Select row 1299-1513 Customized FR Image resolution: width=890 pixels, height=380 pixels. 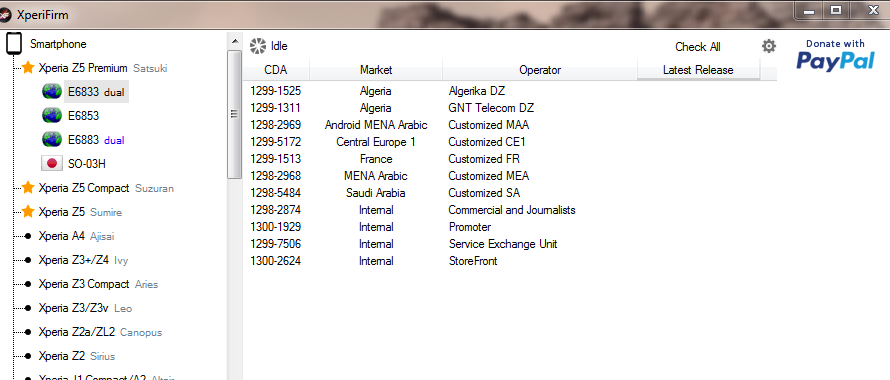pos(510,159)
